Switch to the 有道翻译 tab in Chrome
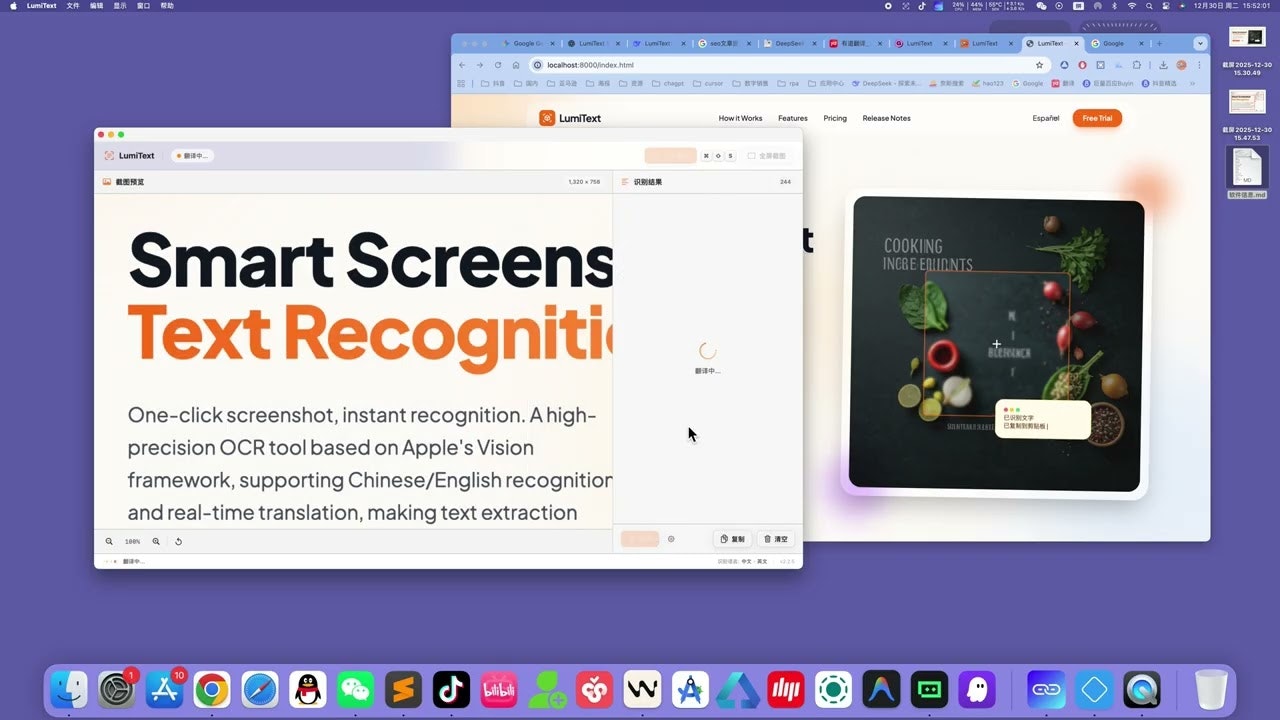Image resolution: width=1280 pixels, height=720 pixels. point(853,43)
